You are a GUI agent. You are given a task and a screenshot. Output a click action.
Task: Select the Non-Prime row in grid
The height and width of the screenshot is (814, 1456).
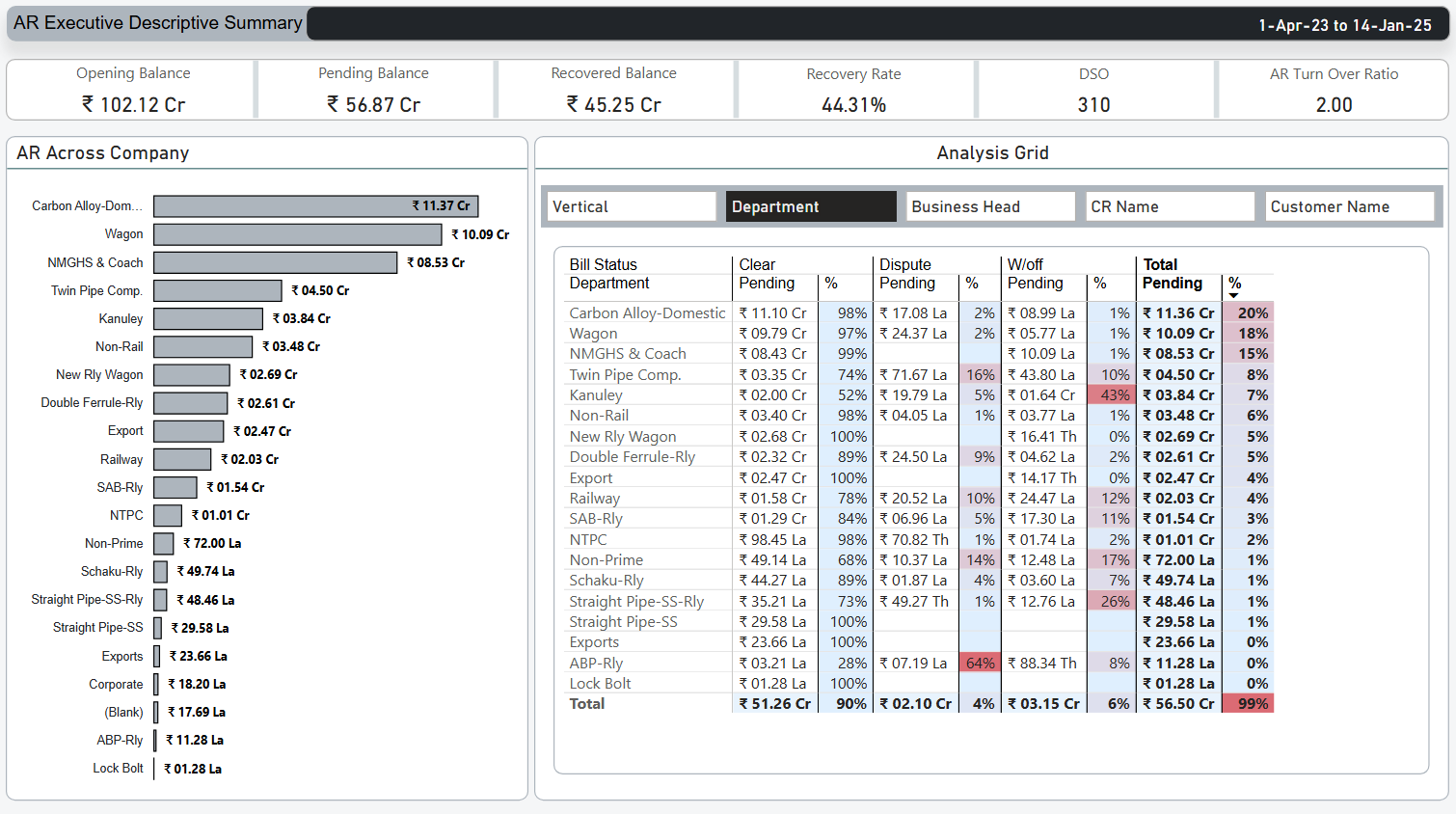[920, 559]
